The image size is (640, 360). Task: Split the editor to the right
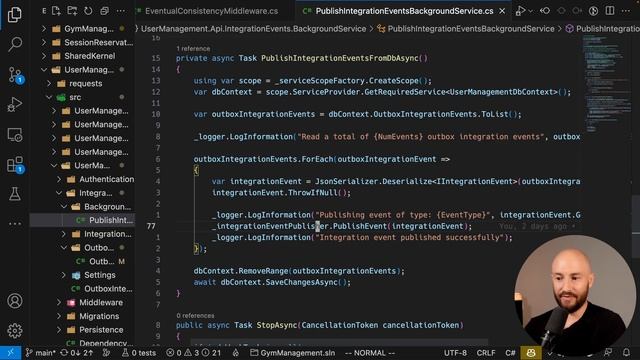pyautogui.click(x=610, y=11)
